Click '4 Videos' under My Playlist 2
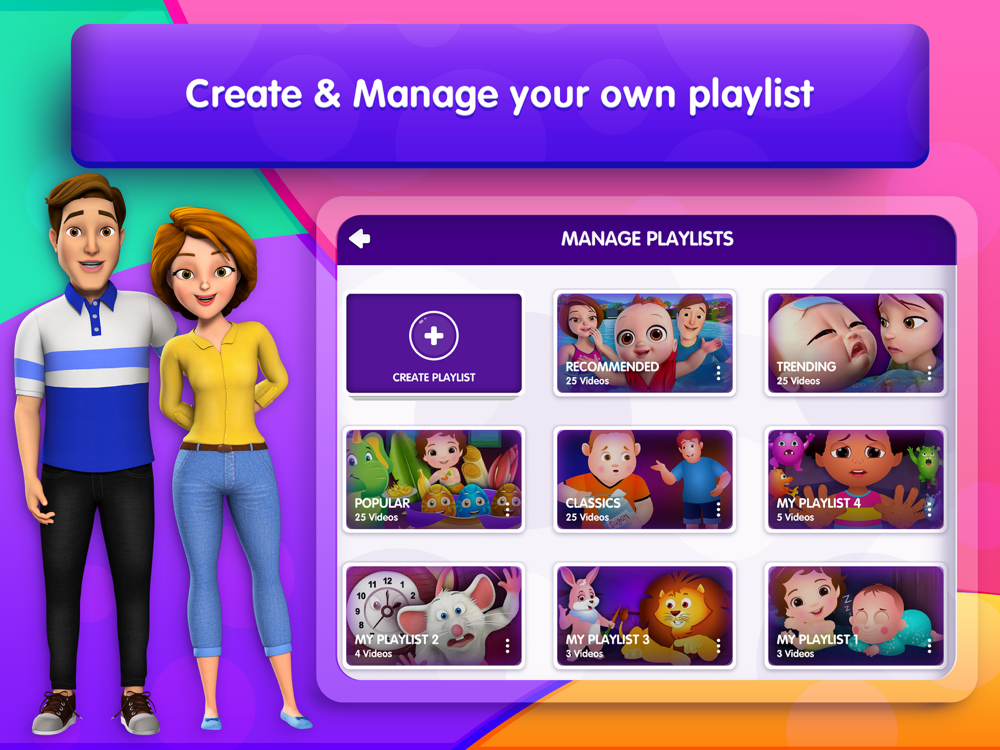 [374, 654]
